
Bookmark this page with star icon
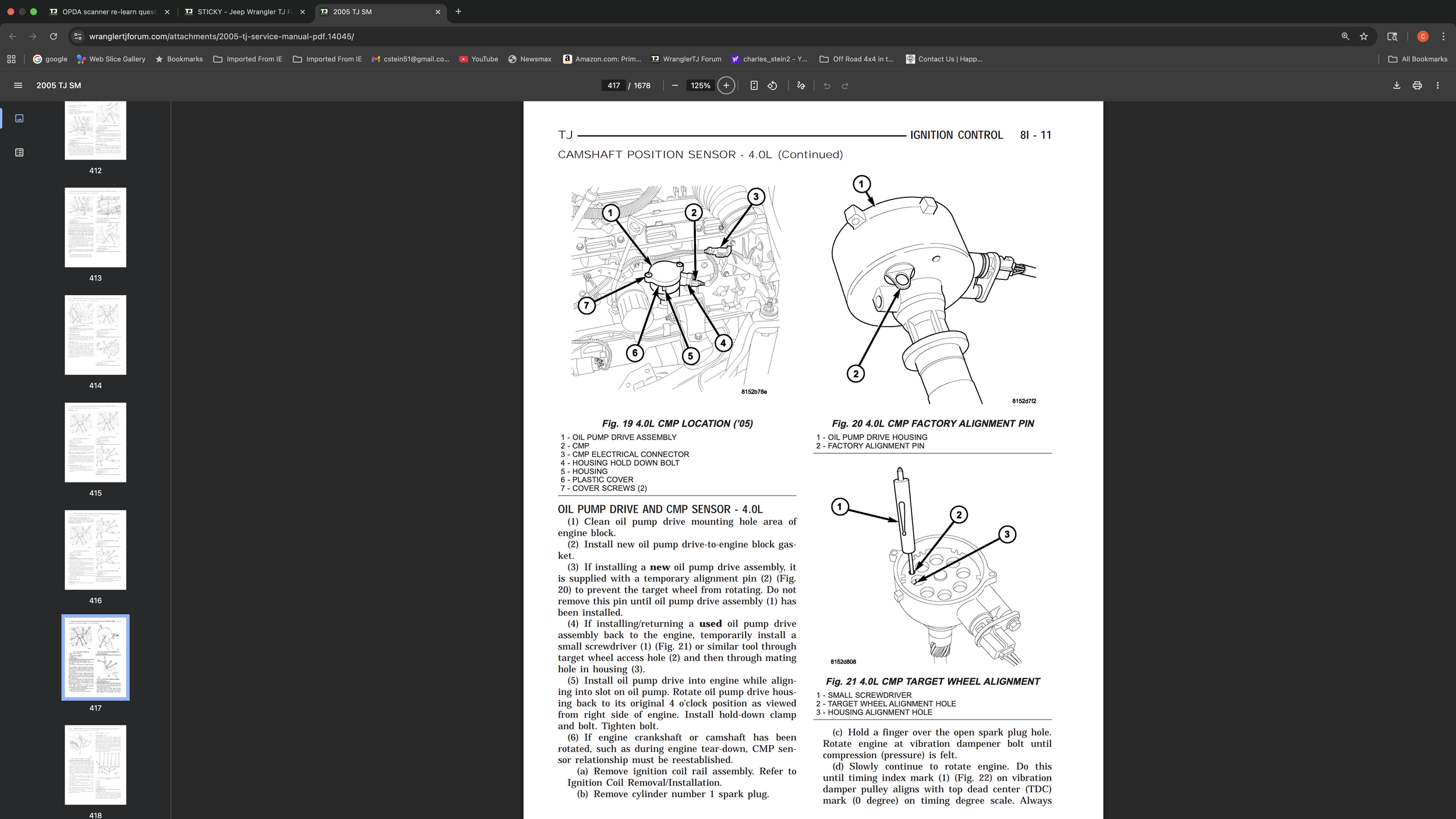pyautogui.click(x=1363, y=36)
